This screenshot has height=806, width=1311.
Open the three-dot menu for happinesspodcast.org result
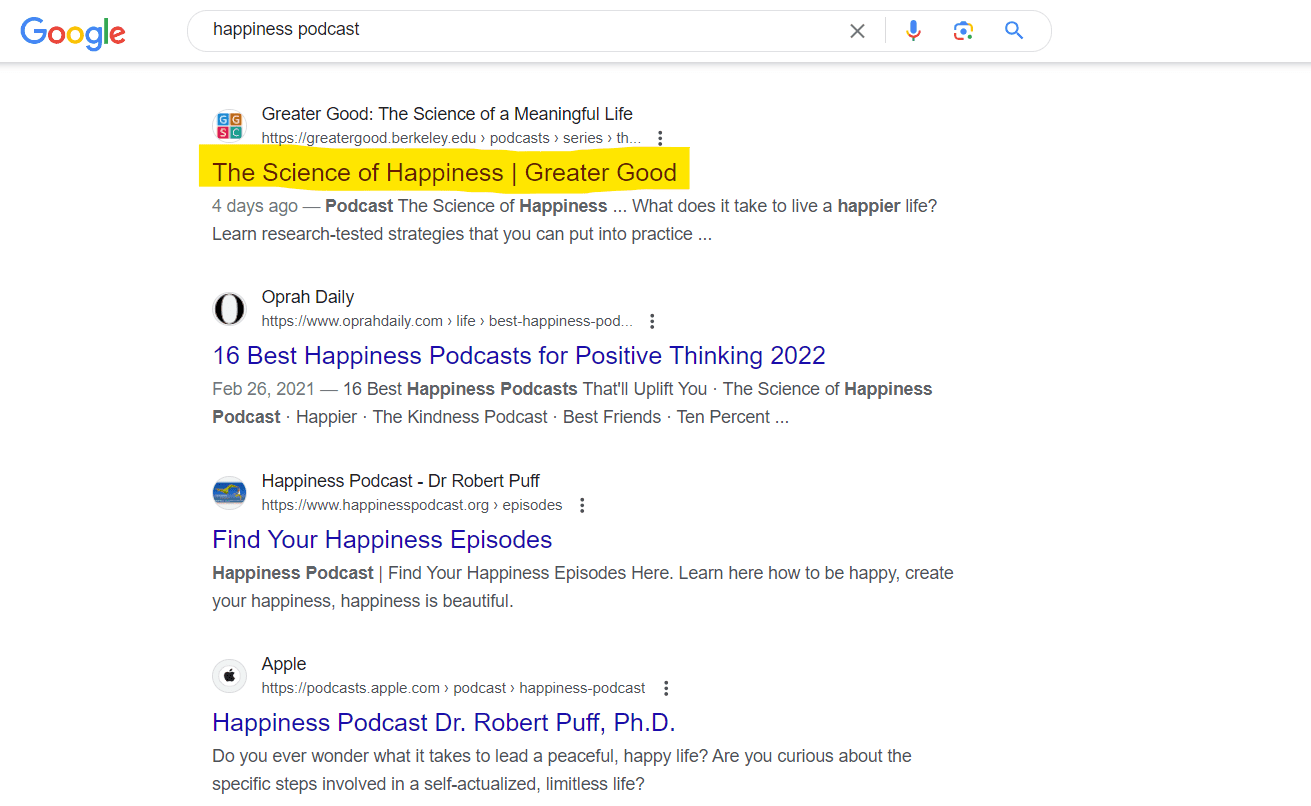point(582,505)
